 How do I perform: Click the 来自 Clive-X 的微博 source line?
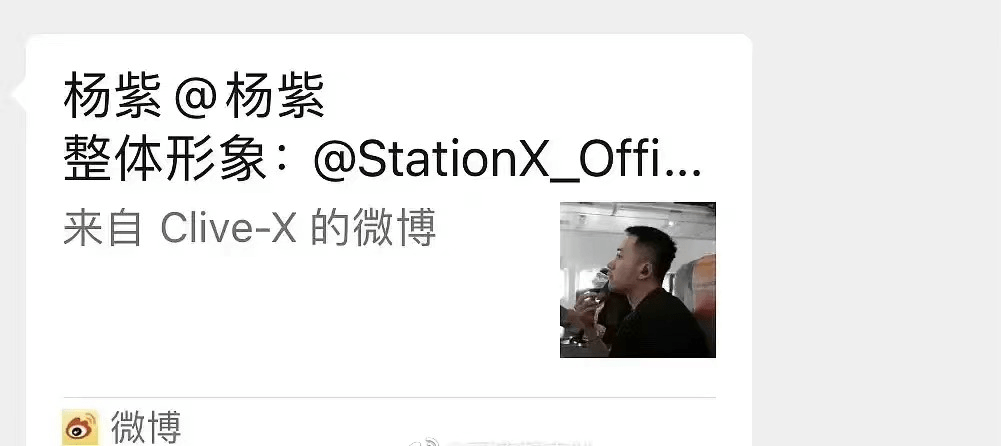250,228
